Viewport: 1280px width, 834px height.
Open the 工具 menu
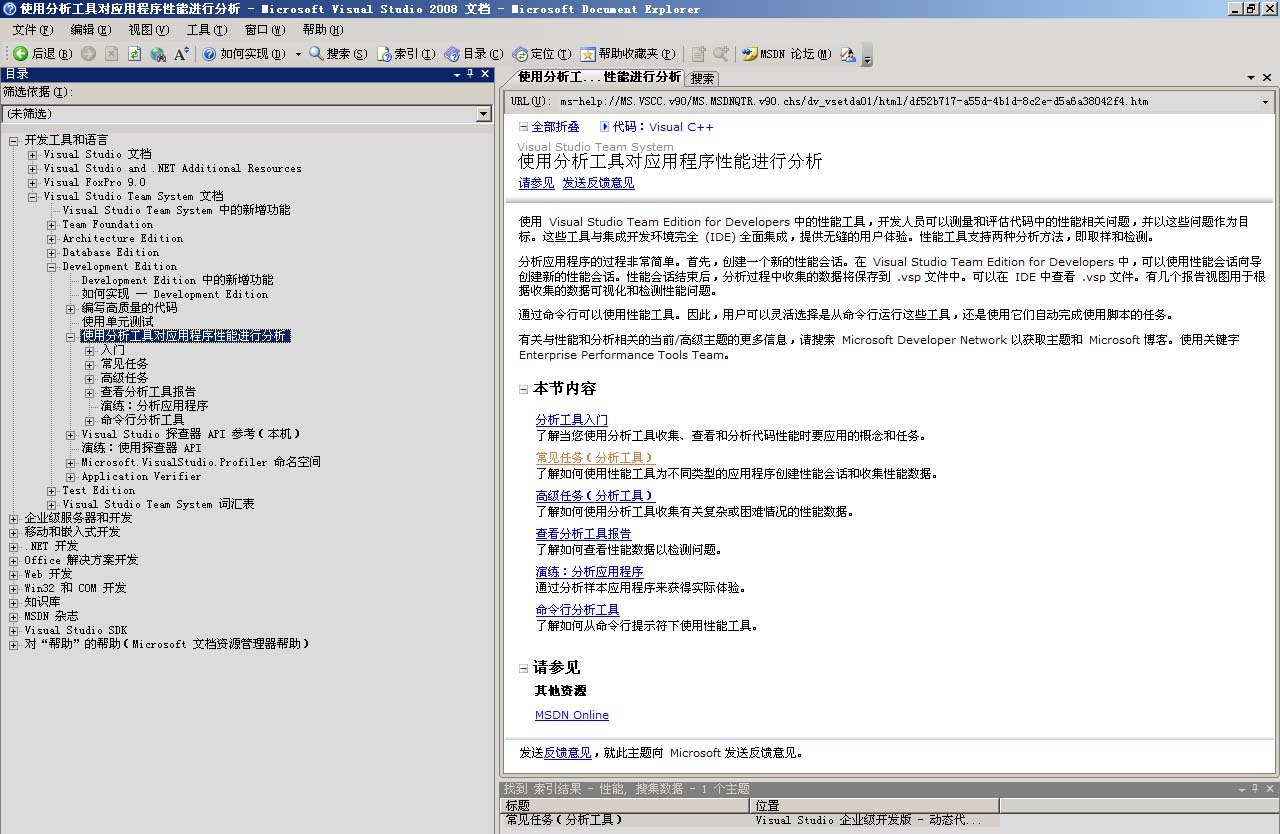pyautogui.click(x=206, y=30)
